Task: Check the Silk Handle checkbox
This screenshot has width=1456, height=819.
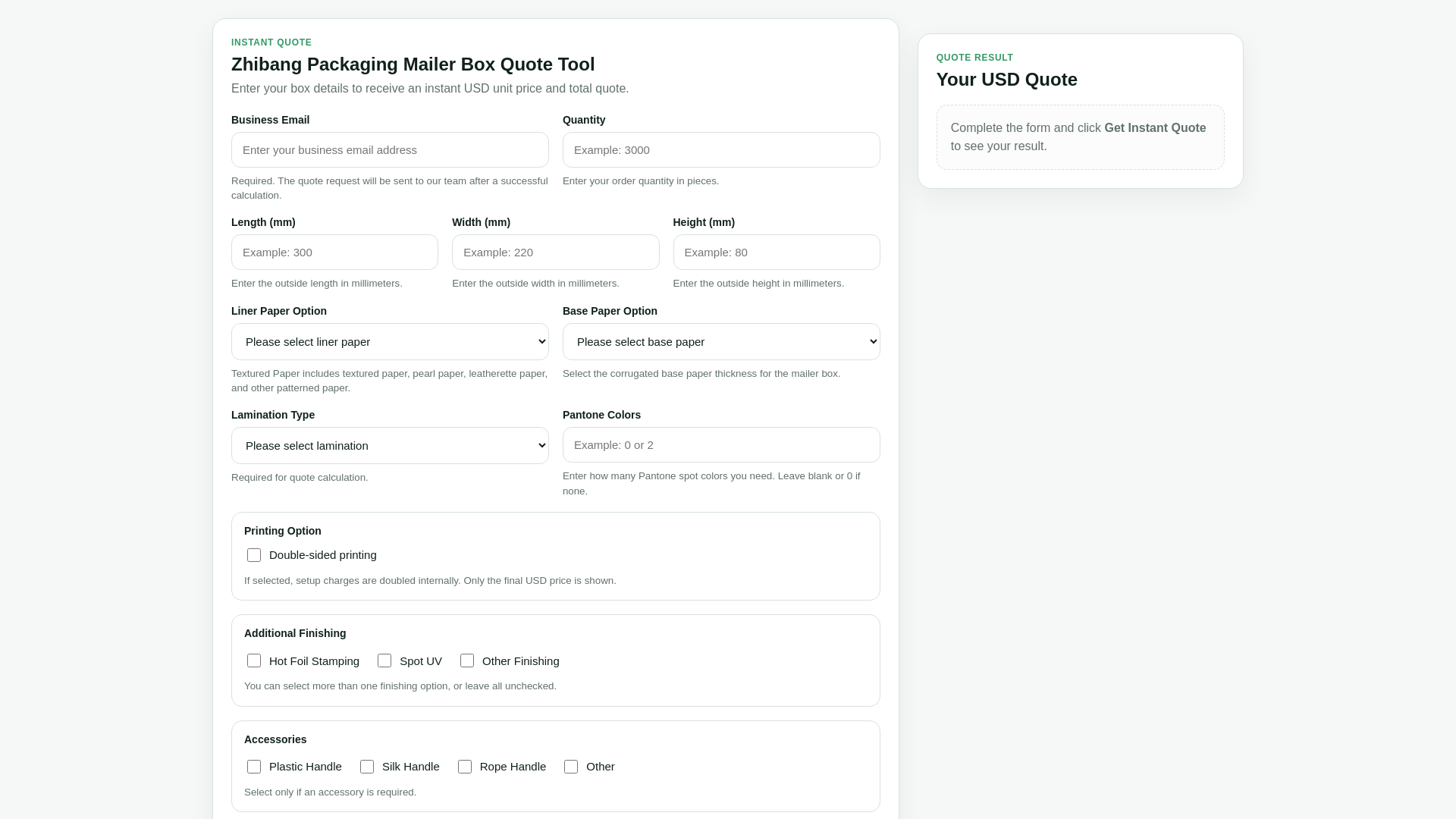Action: tap(367, 767)
